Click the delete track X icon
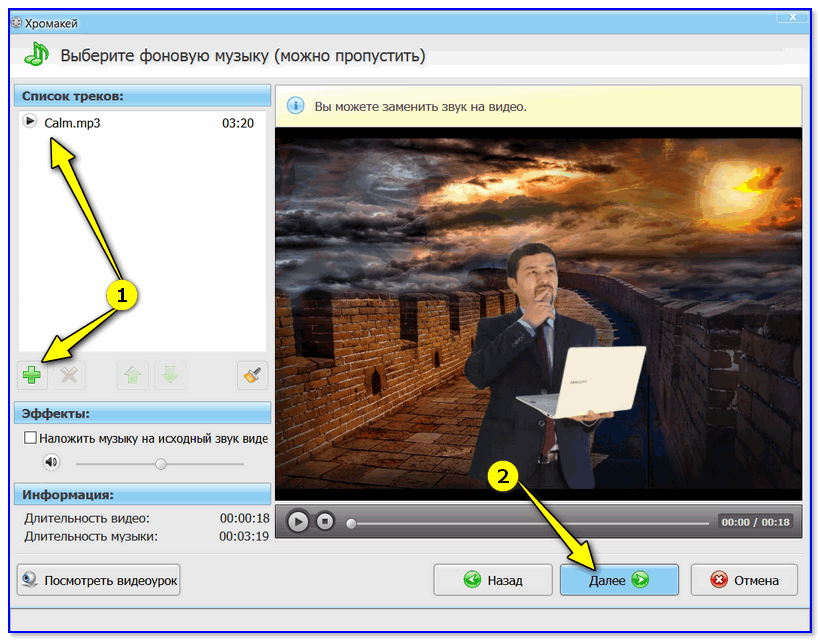Viewport: 820px width, 641px height. coord(71,375)
